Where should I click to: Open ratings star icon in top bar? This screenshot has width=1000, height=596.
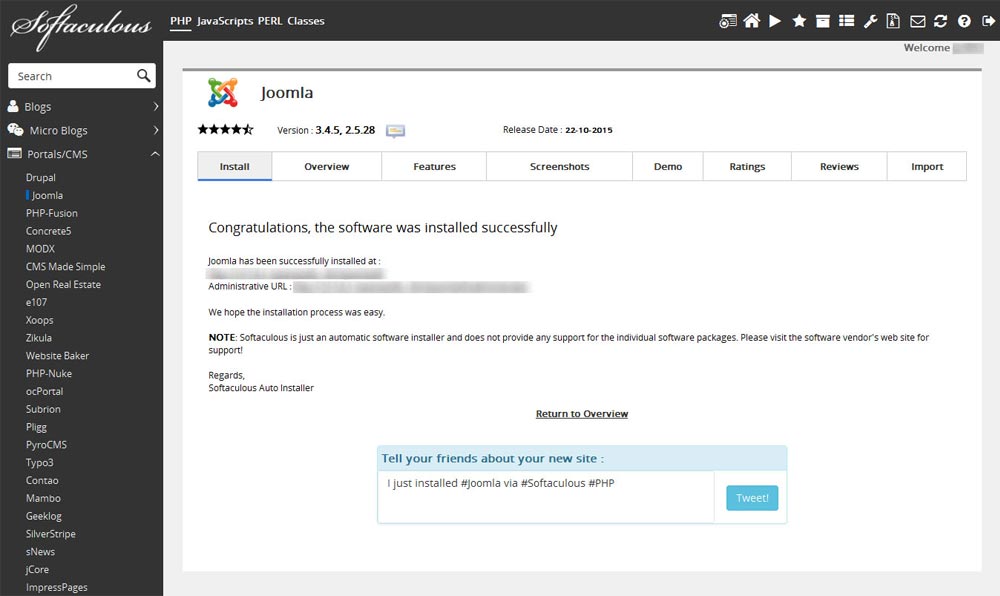799,21
